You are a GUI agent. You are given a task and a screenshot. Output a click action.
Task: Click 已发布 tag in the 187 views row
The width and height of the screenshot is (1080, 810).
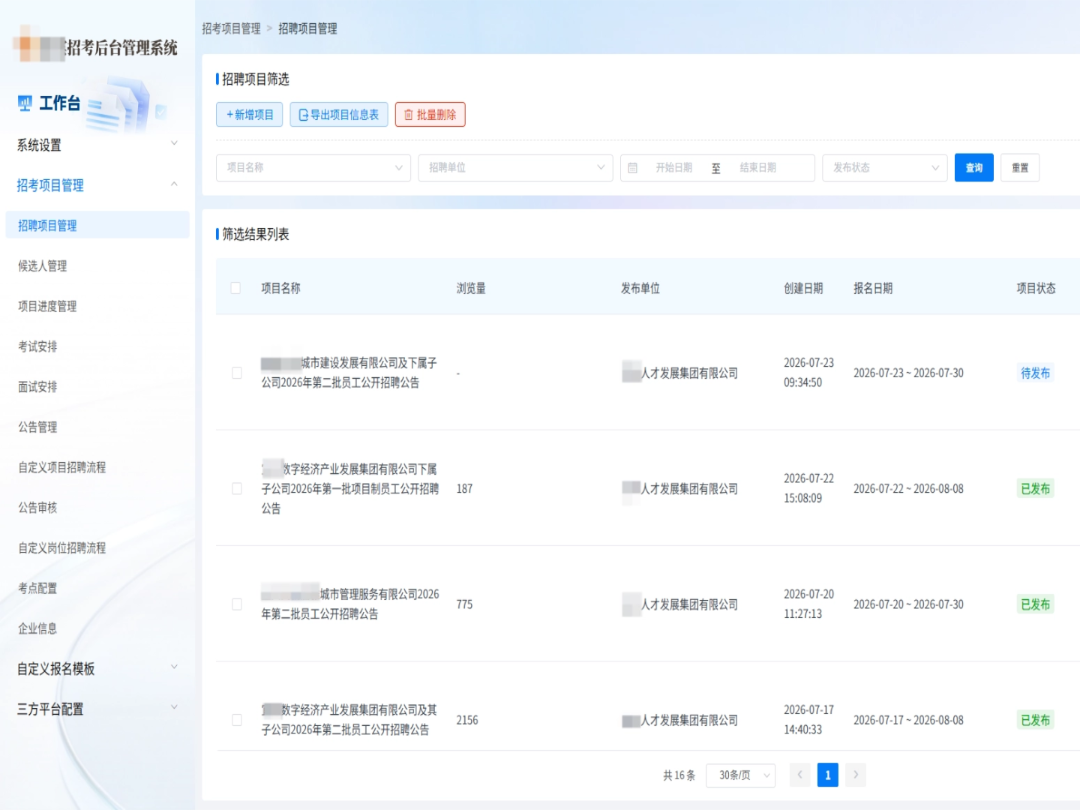click(x=1035, y=488)
